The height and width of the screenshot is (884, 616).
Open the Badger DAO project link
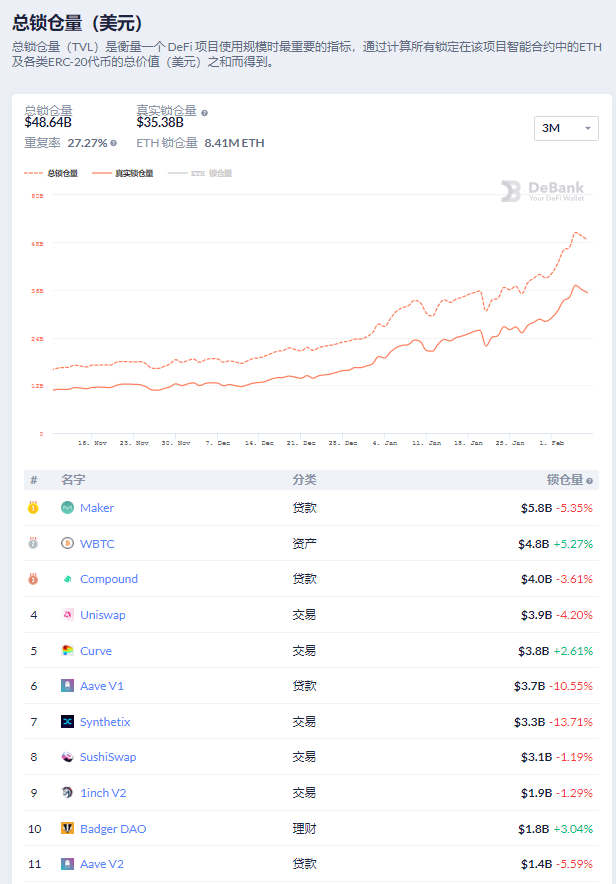(x=113, y=829)
